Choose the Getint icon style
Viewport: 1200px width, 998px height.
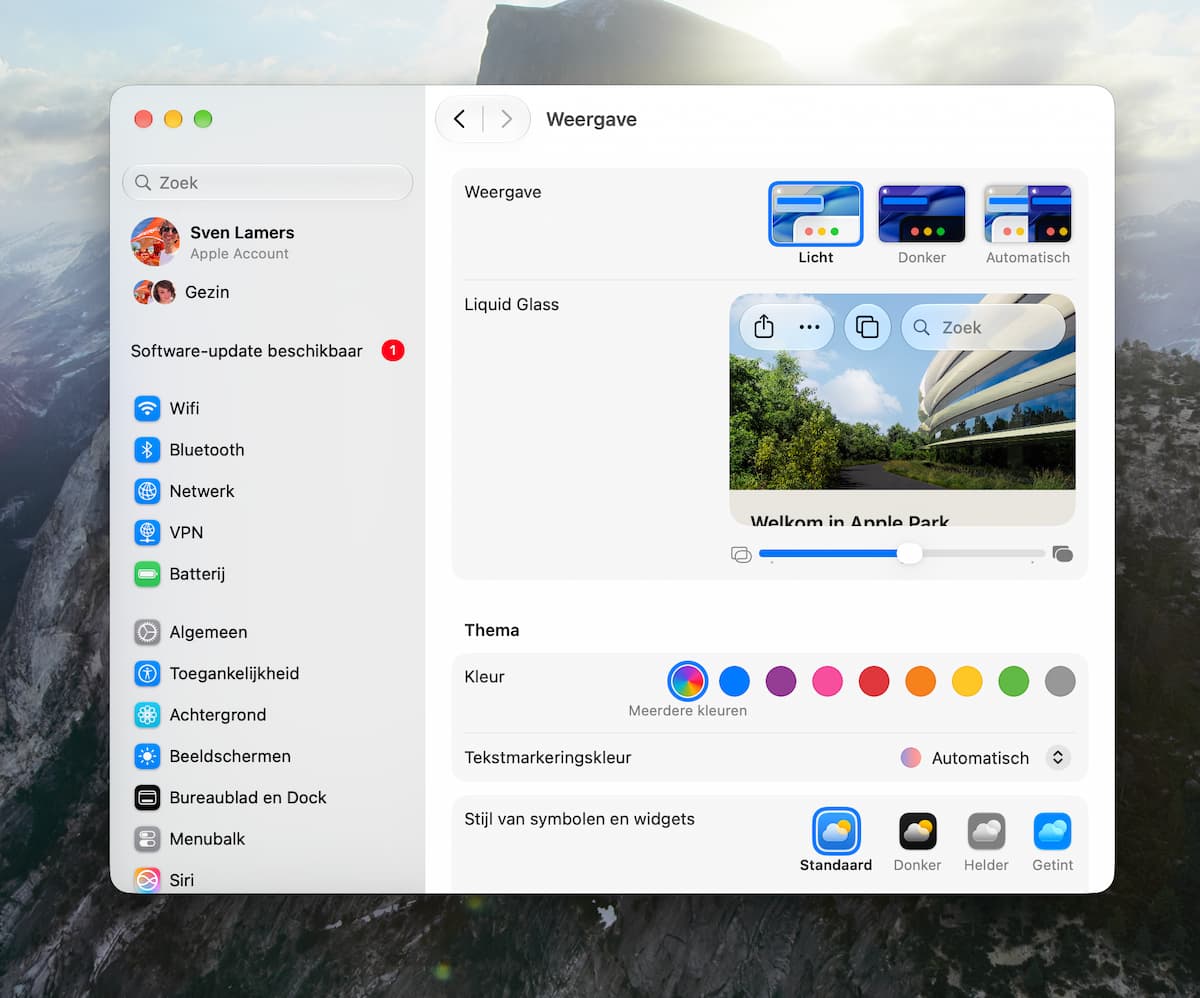(x=1053, y=840)
